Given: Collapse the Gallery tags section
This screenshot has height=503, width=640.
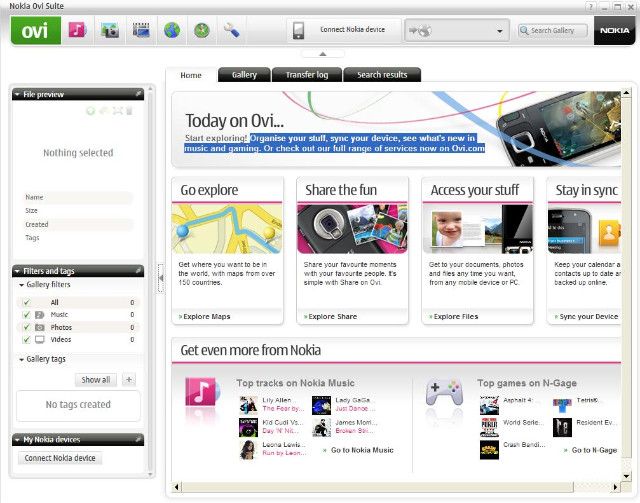Looking at the screenshot, I should coord(21,360).
